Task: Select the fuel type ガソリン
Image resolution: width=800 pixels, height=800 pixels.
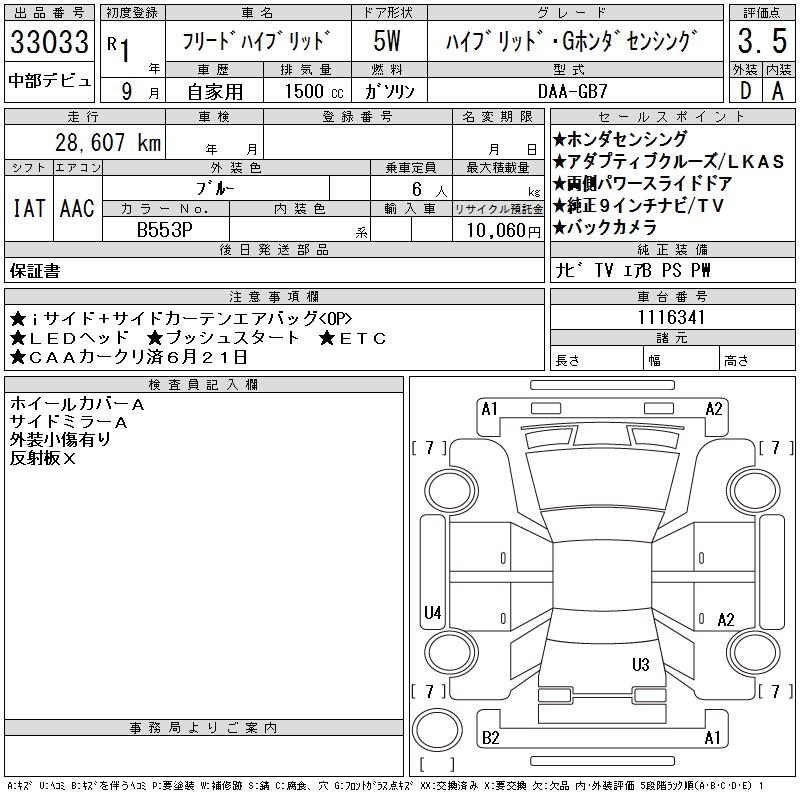Action: 389,91
